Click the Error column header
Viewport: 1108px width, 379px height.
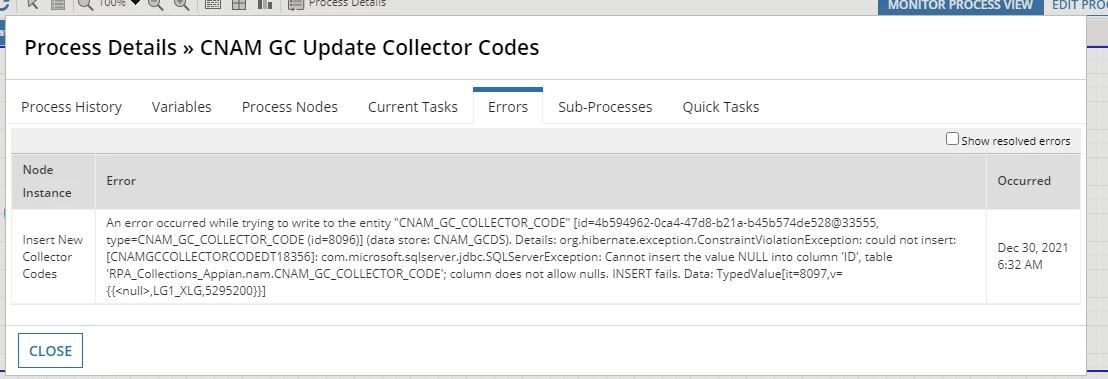click(x=541, y=181)
